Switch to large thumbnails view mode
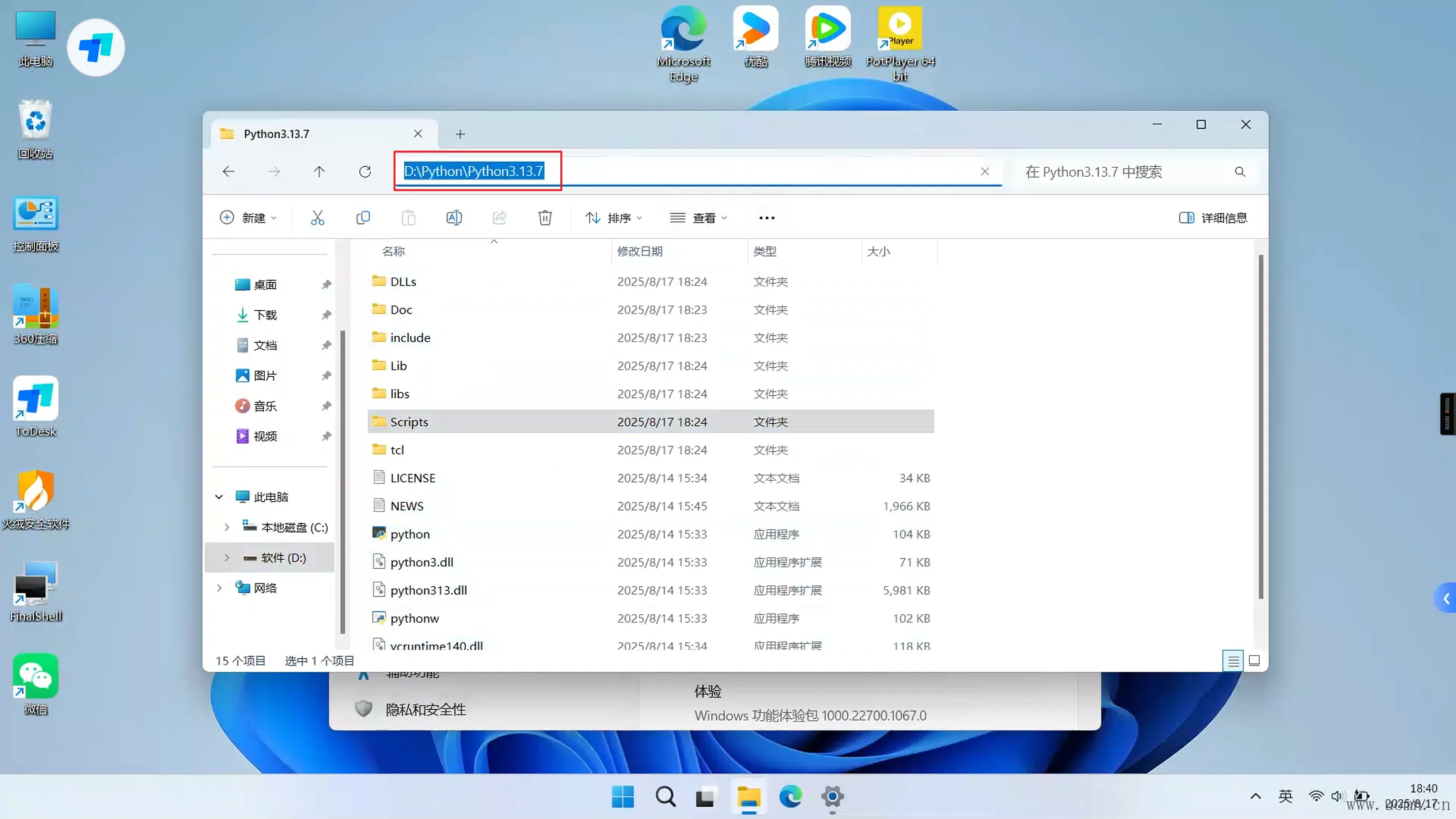Image resolution: width=1456 pixels, height=819 pixels. 1254,660
